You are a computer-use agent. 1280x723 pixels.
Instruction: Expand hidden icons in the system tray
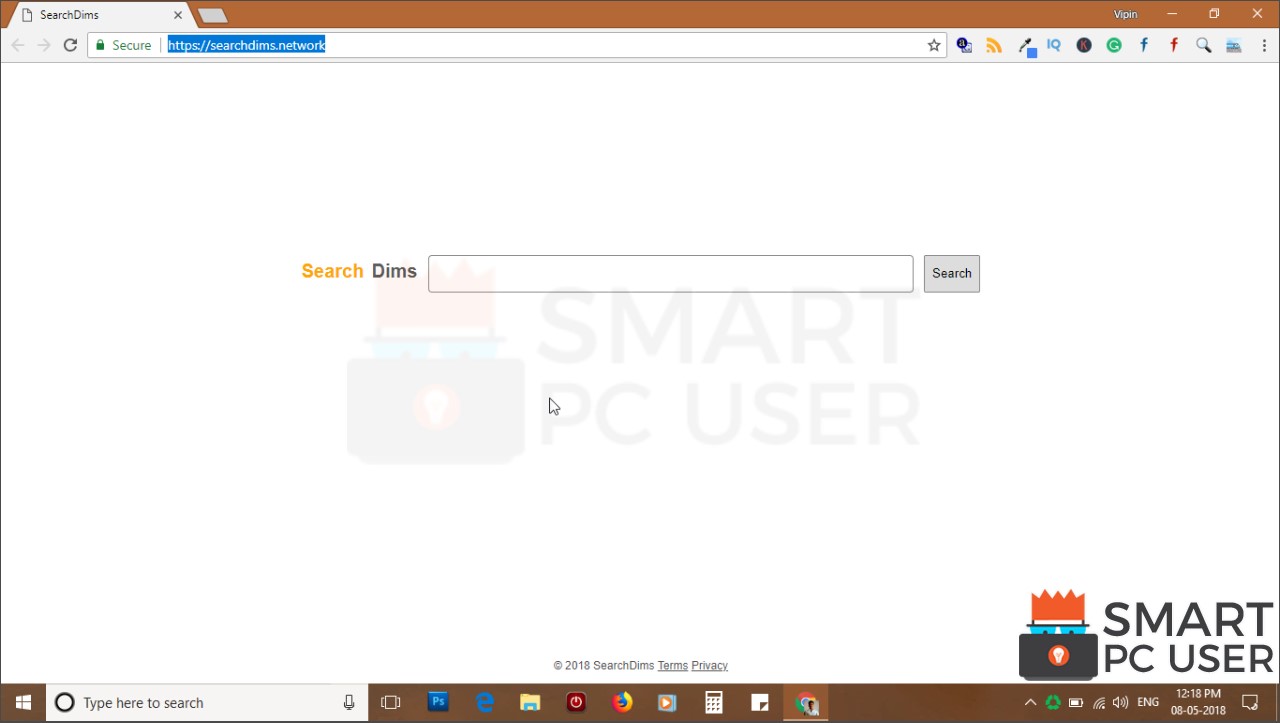click(x=1030, y=702)
